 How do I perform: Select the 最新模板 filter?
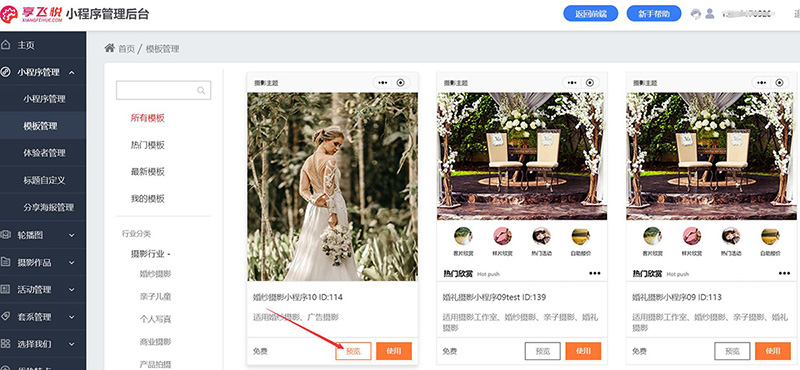147,171
